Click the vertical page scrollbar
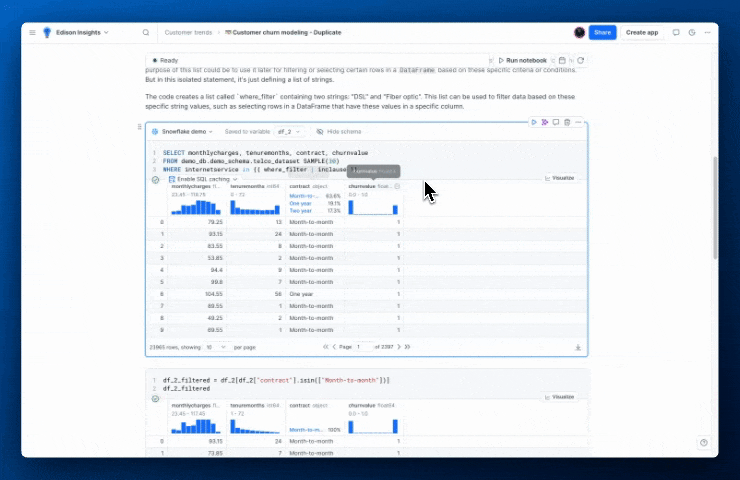The image size is (740, 480). 715,208
